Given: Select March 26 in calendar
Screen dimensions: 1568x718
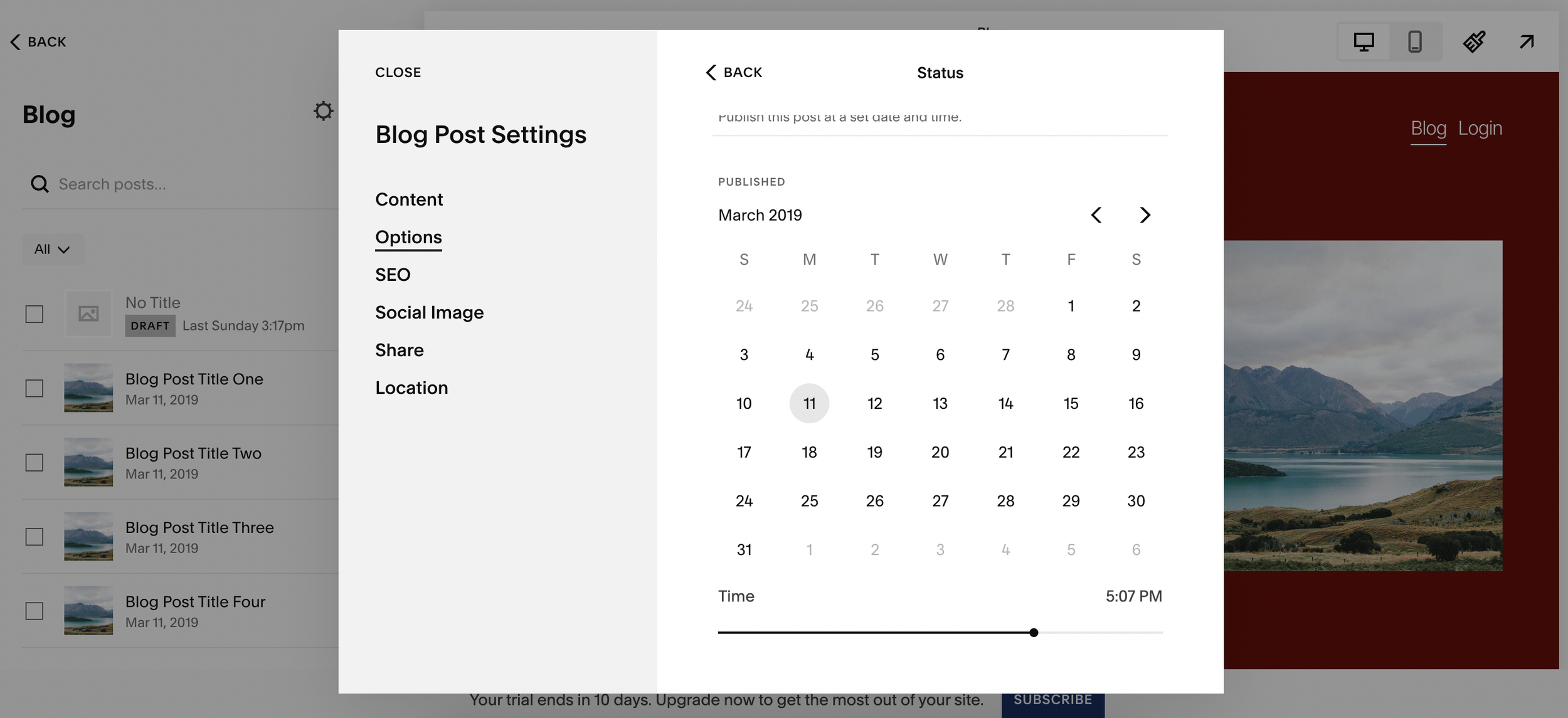Looking at the screenshot, I should click(874, 501).
